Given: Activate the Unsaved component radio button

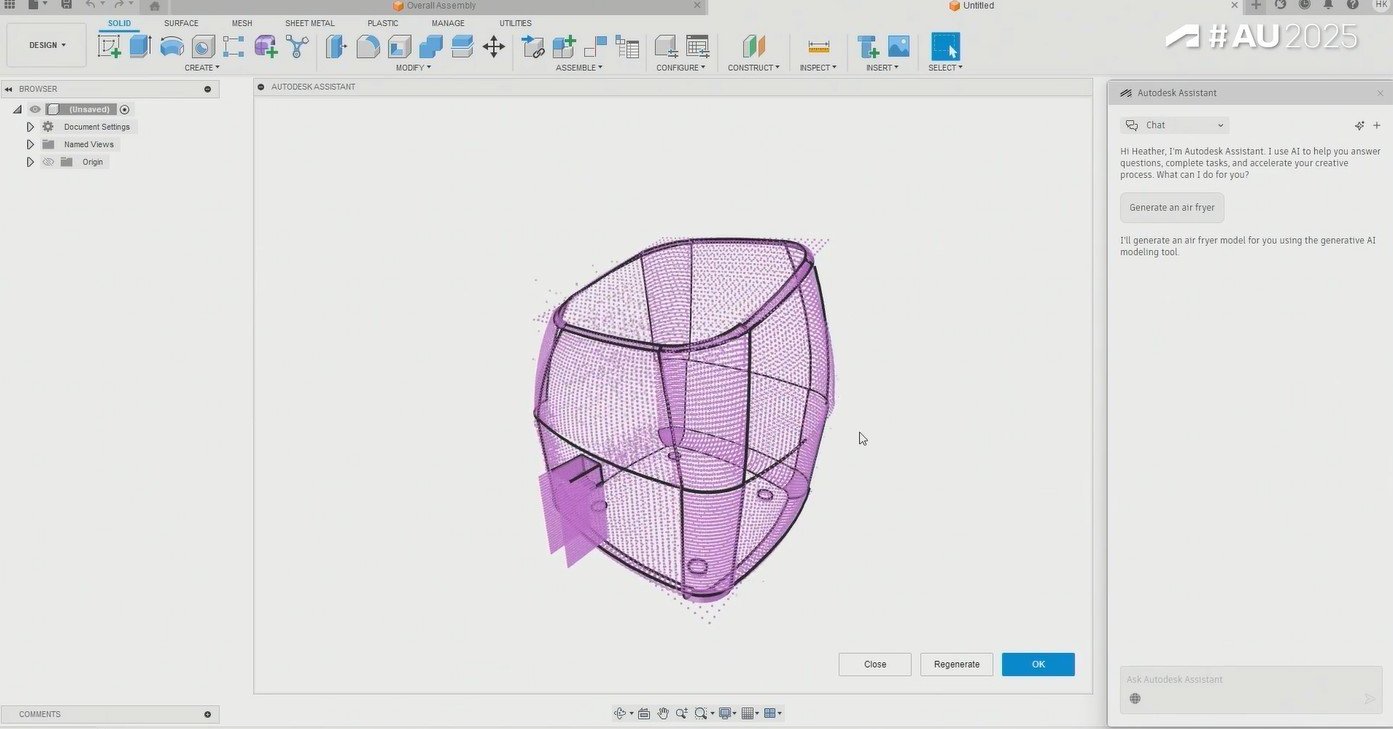Looking at the screenshot, I should (125, 109).
